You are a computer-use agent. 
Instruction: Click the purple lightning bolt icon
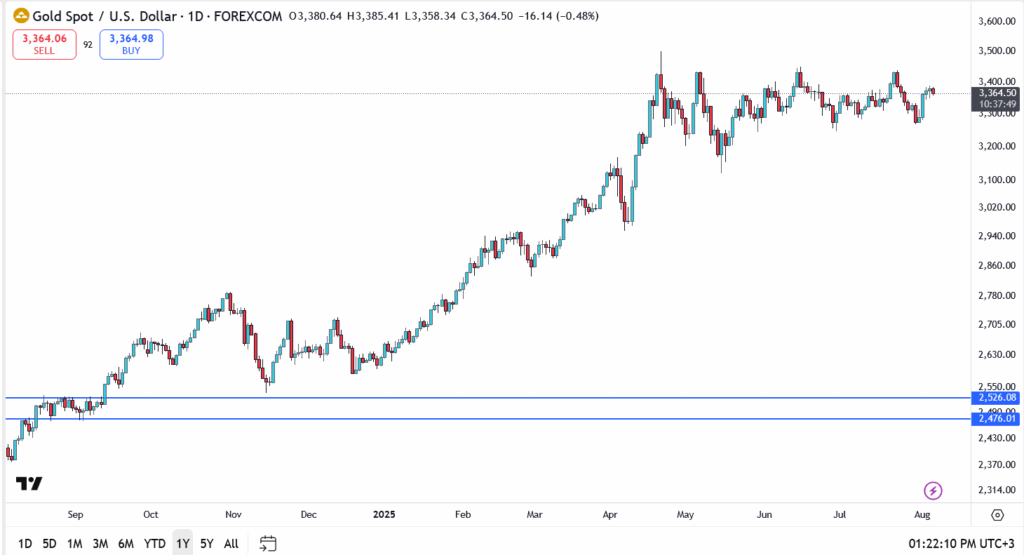933,490
